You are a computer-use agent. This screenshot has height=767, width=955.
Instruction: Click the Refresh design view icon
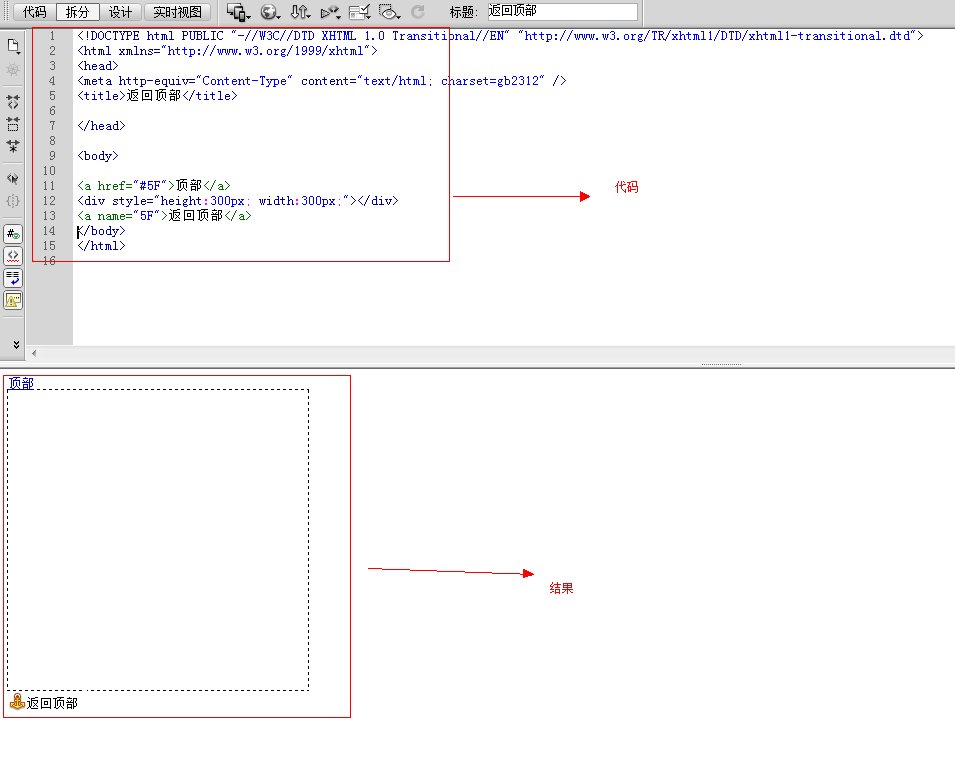tap(418, 12)
